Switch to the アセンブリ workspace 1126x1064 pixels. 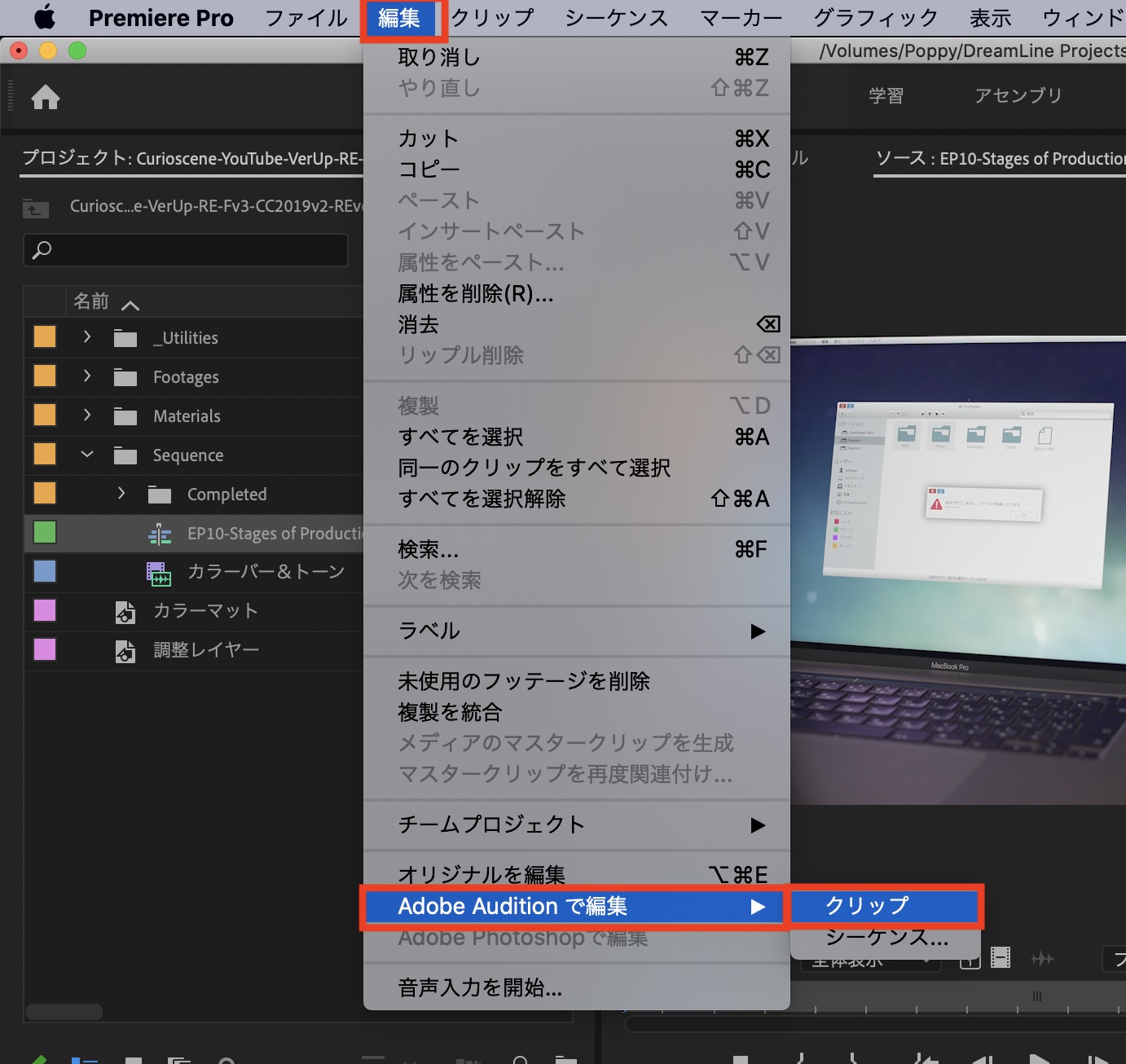[1018, 95]
